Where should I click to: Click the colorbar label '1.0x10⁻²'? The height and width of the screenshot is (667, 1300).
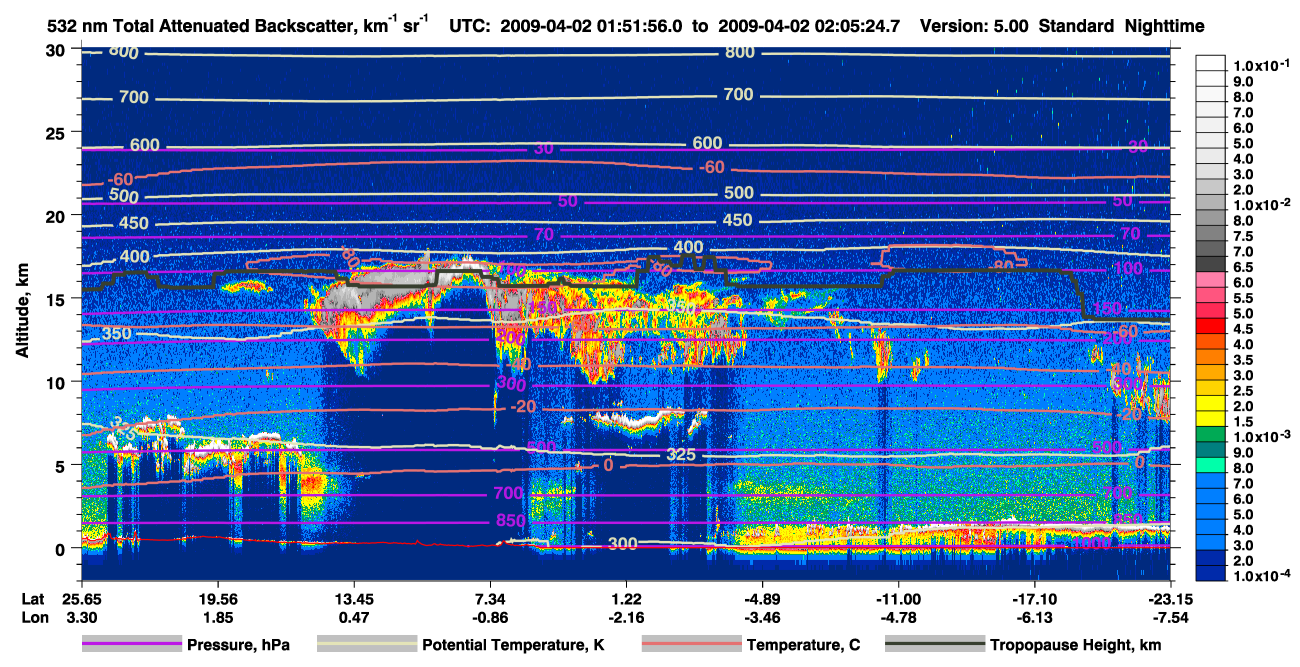point(1262,204)
